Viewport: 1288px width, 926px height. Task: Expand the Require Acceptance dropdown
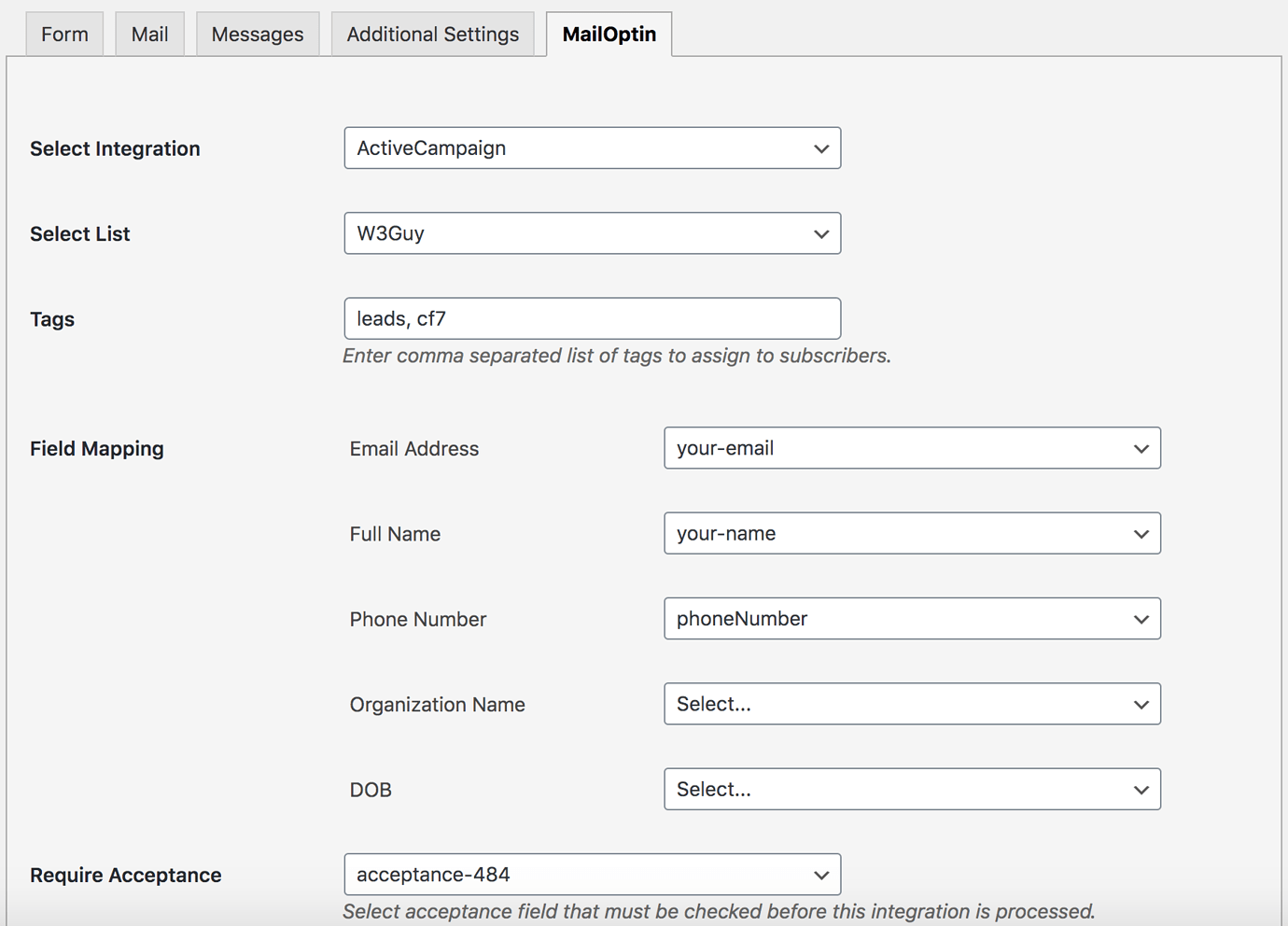pyautogui.click(x=592, y=875)
